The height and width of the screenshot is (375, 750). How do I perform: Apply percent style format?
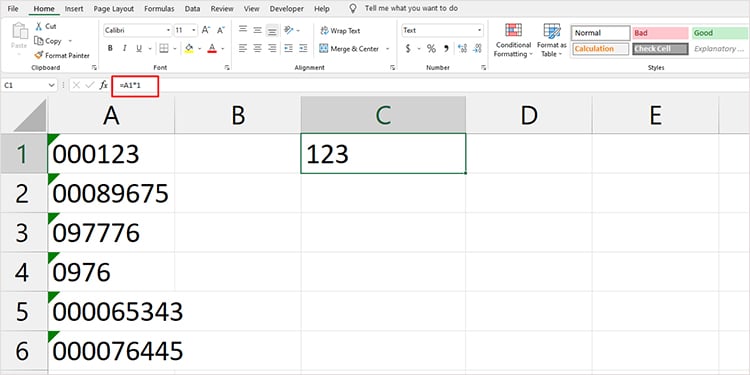[x=431, y=48]
